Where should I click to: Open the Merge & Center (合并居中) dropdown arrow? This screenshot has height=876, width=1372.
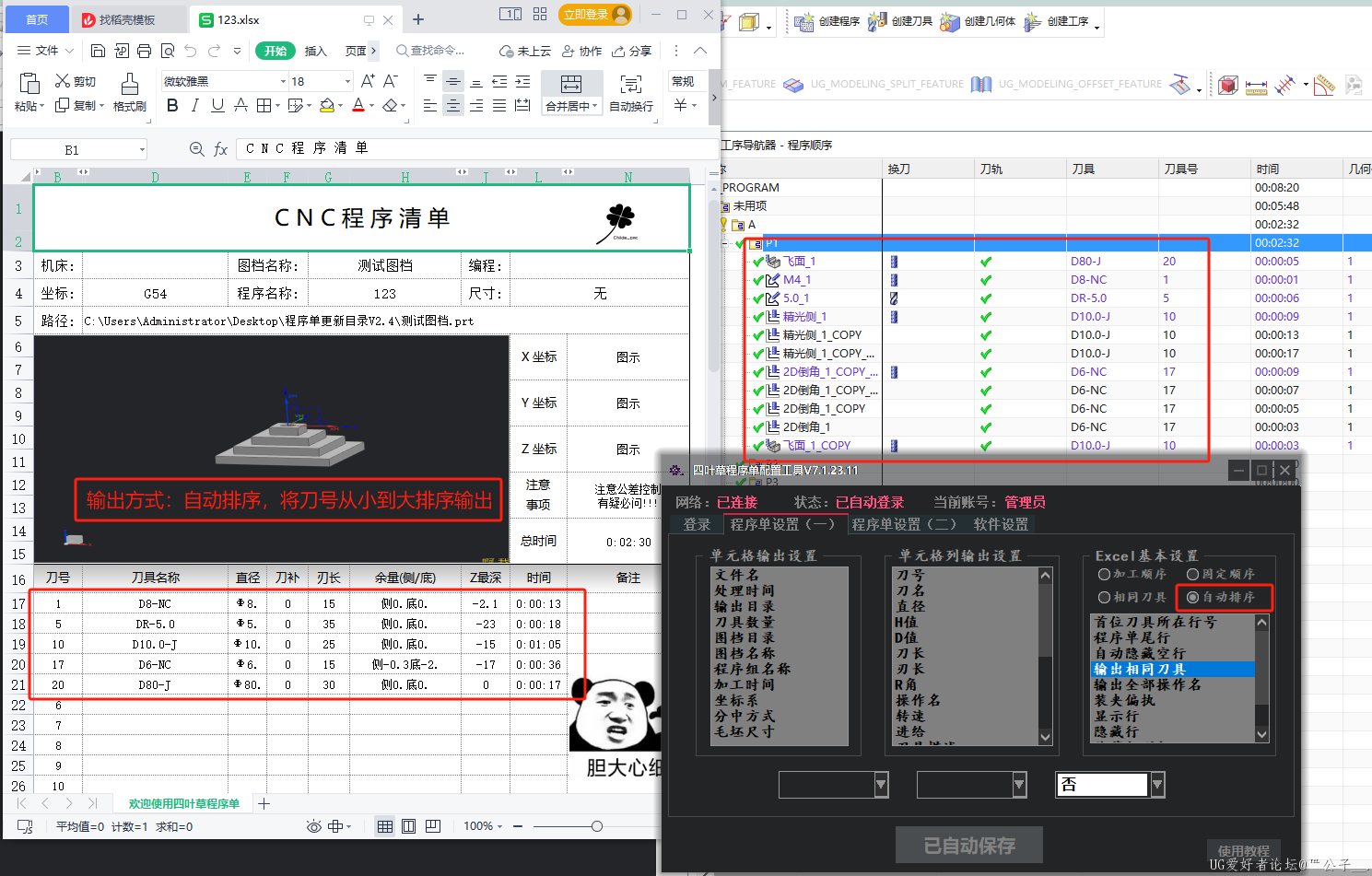(x=595, y=106)
